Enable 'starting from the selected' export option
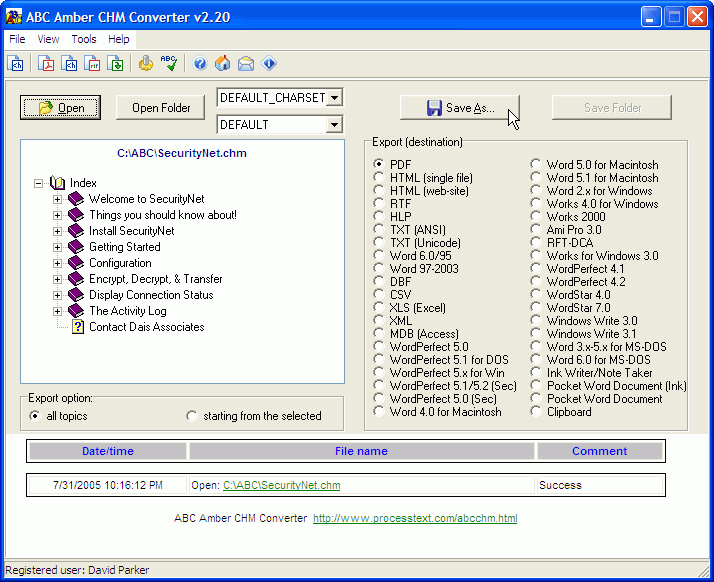 pyautogui.click(x=192, y=416)
